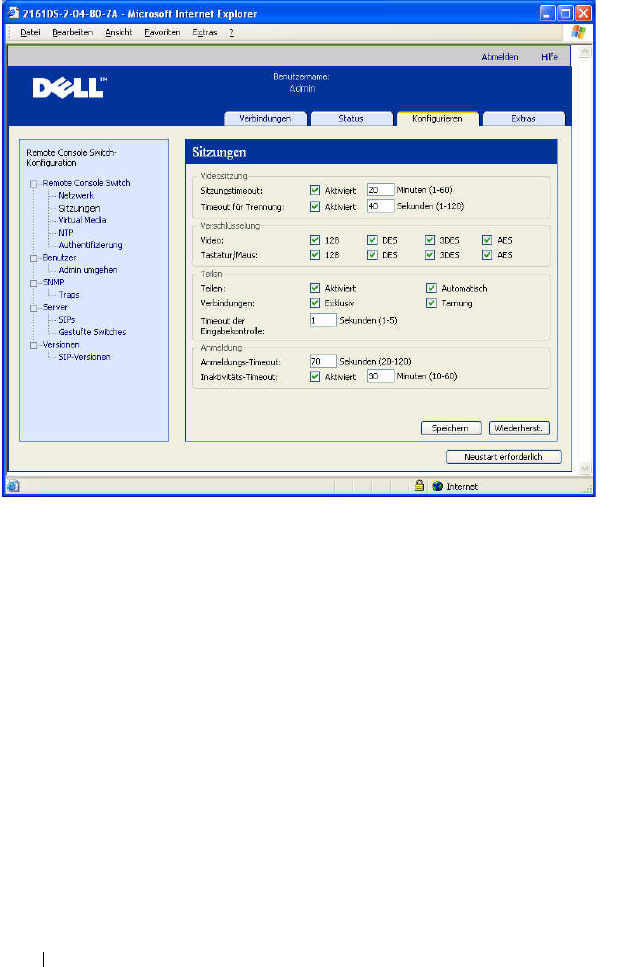Click the Abmelden link
This screenshot has height=967, width=641.
pyautogui.click(x=500, y=57)
